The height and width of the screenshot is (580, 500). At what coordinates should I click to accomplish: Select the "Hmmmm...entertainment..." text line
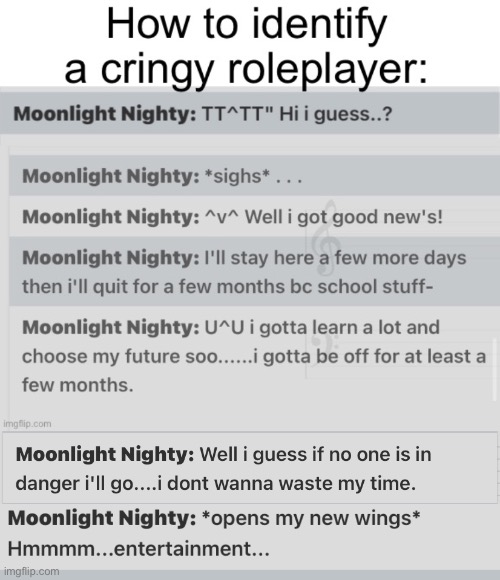click(x=139, y=548)
